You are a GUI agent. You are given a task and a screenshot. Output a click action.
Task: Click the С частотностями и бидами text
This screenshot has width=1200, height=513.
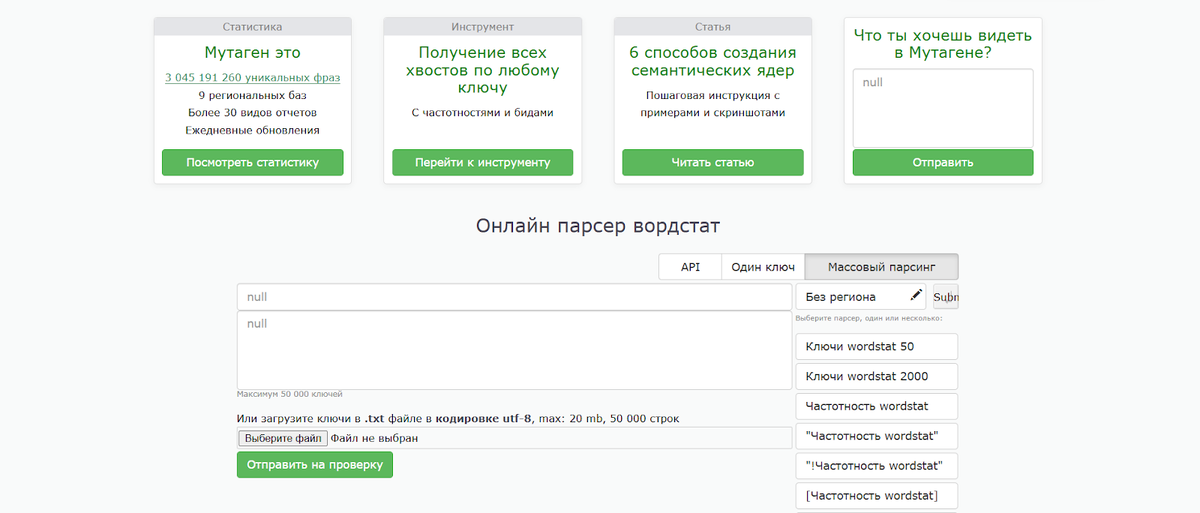click(x=483, y=113)
